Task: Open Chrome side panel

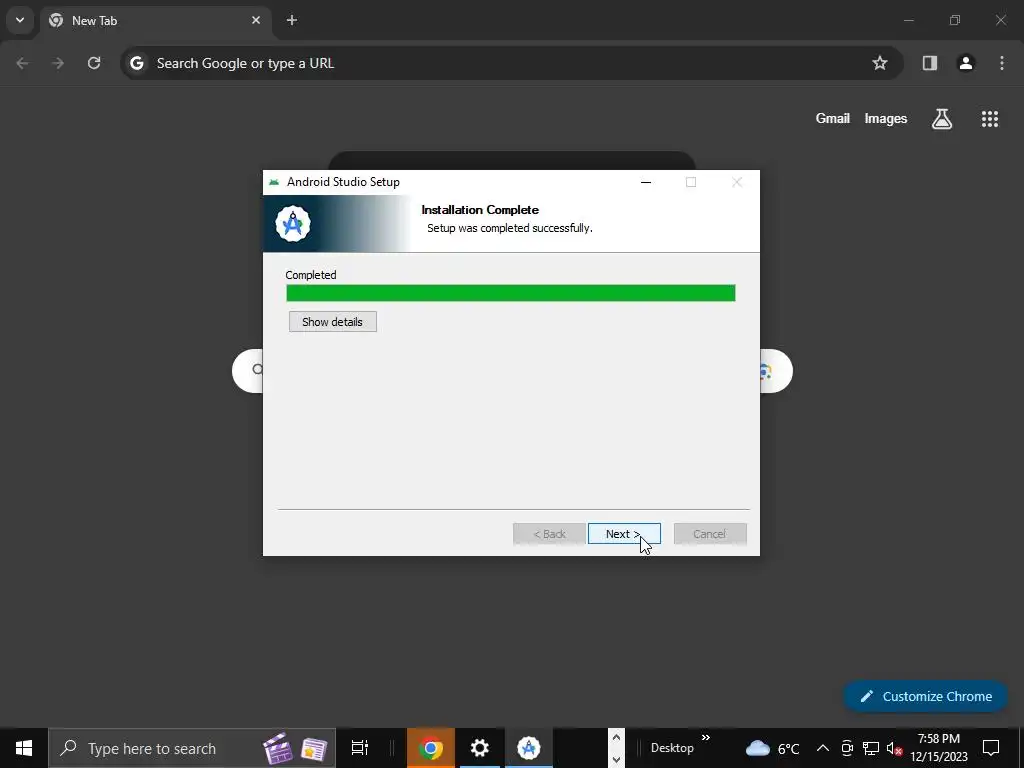Action: (x=930, y=63)
